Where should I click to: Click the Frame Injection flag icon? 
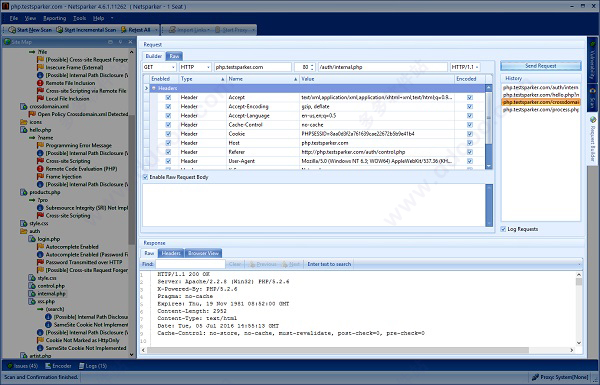click(40, 176)
